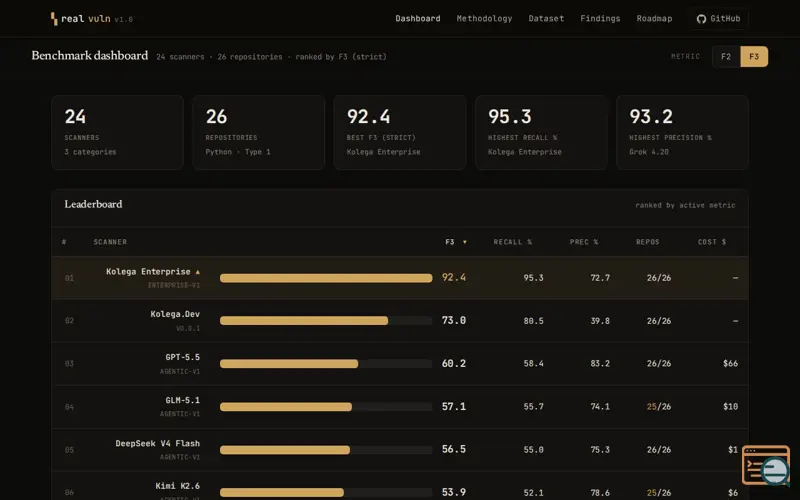Click the real vuln logo icon
800x500 pixels.
54,19
